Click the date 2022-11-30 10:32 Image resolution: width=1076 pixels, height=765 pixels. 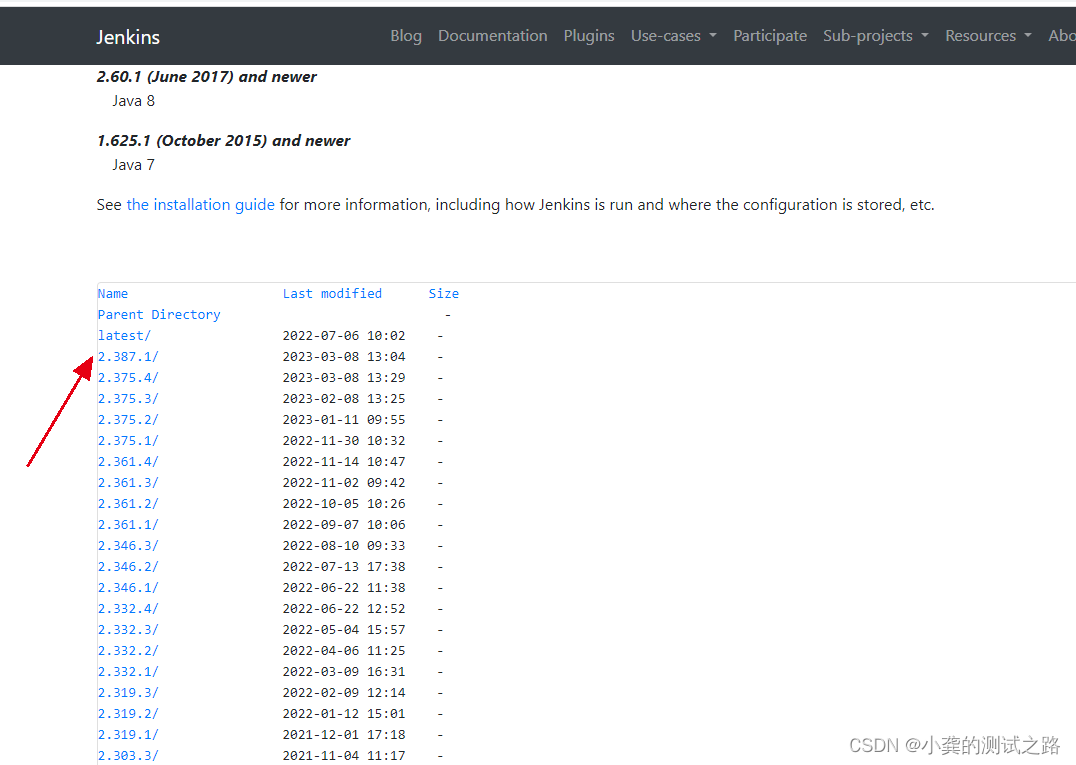[x=344, y=440]
